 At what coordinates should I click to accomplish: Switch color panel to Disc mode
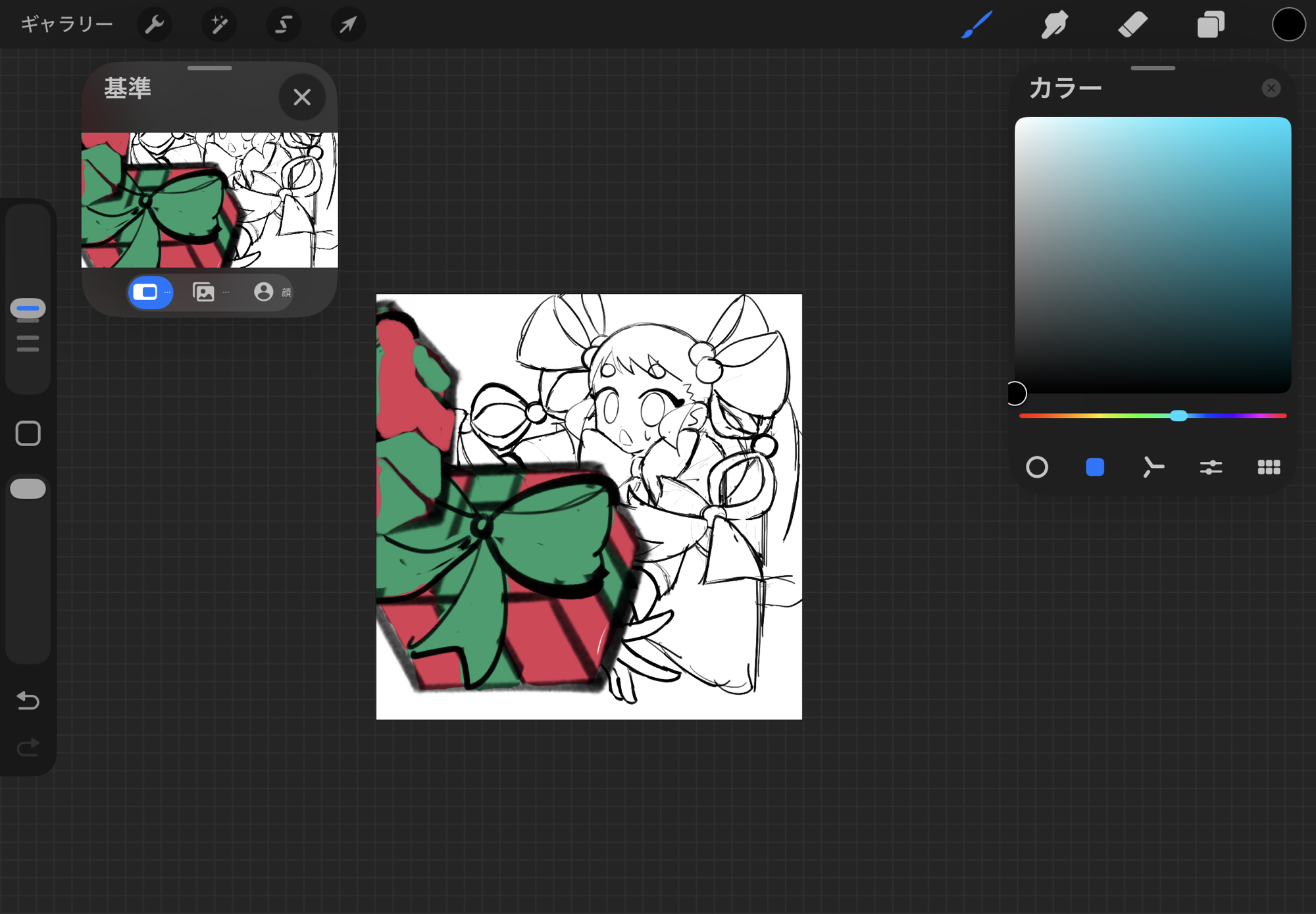pyautogui.click(x=1037, y=467)
